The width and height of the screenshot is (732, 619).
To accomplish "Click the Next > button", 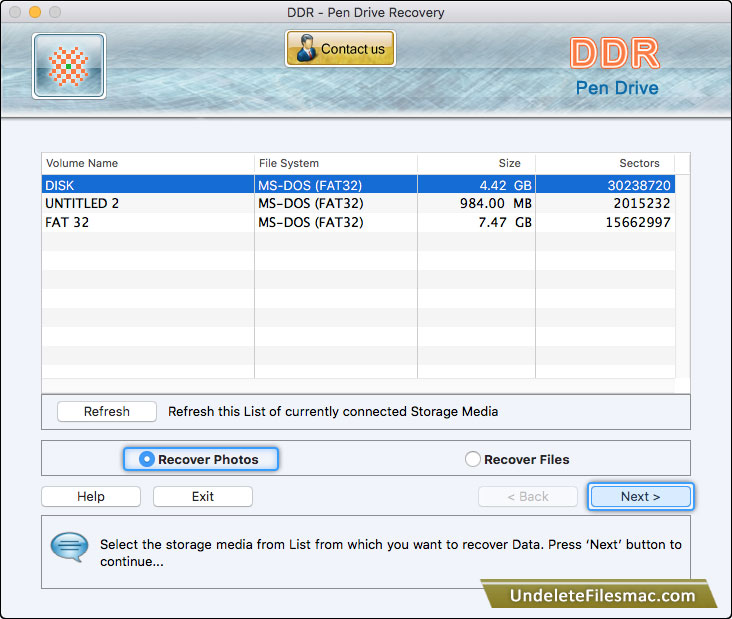I will click(640, 496).
